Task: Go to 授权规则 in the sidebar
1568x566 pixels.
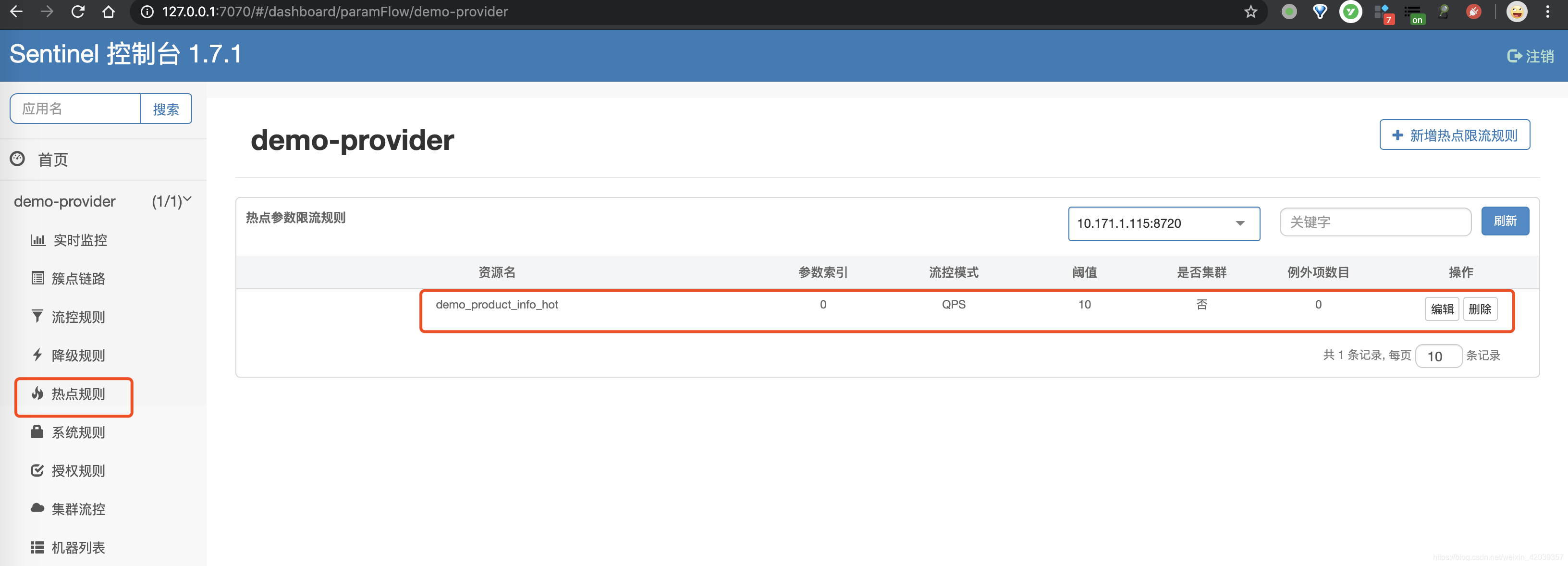Action: click(x=78, y=470)
